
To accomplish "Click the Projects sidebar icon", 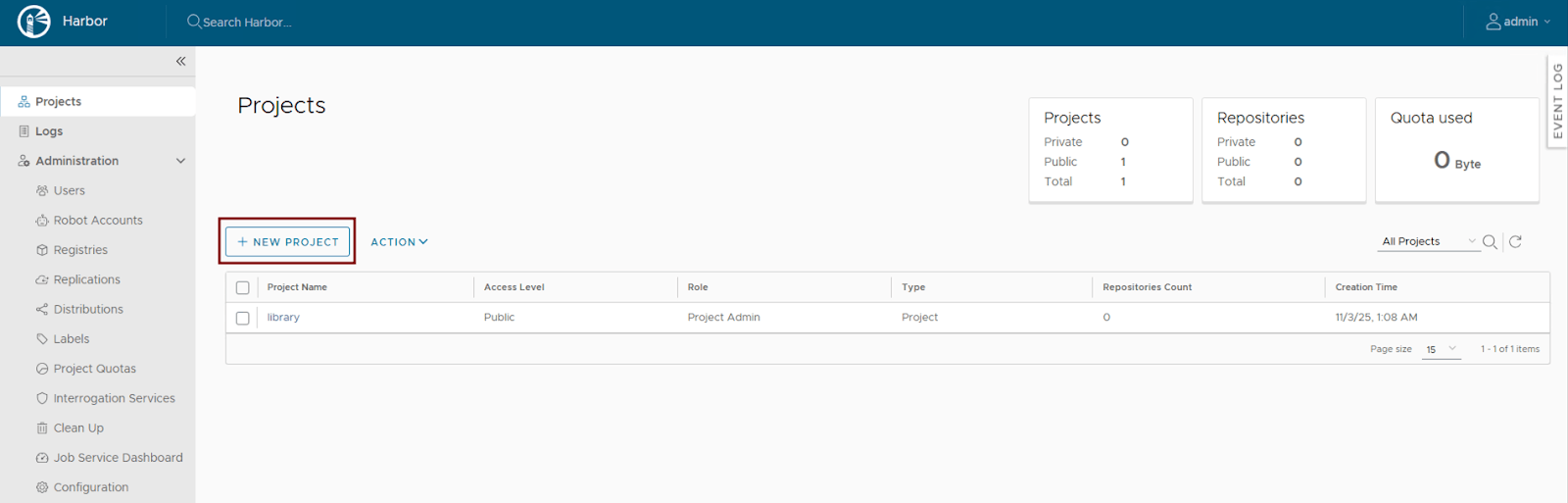I will (x=24, y=101).
